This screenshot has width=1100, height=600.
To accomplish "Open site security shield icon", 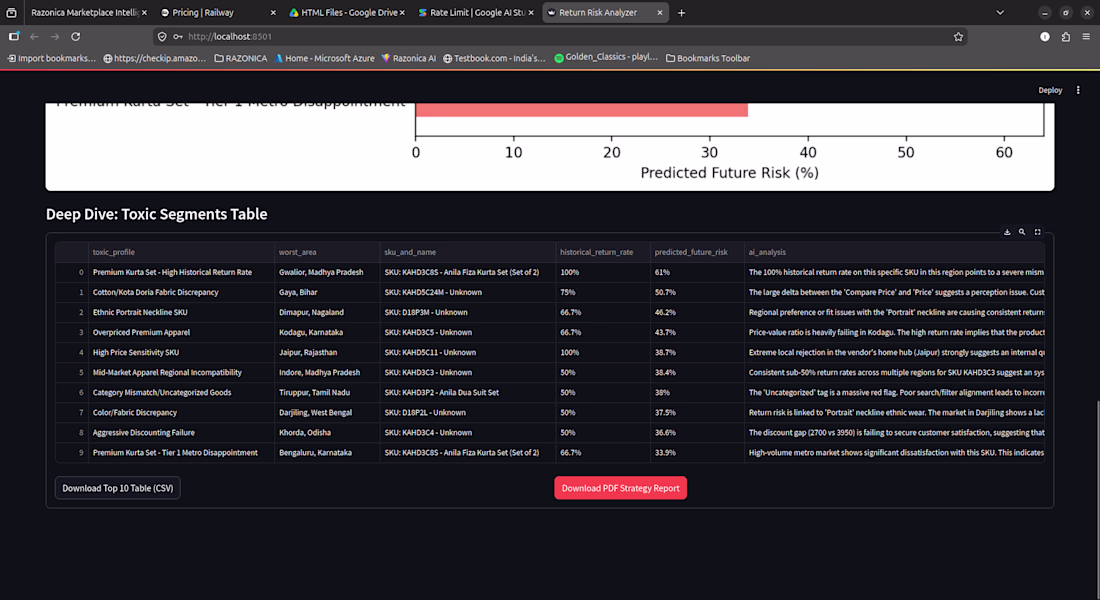I will [x=162, y=36].
